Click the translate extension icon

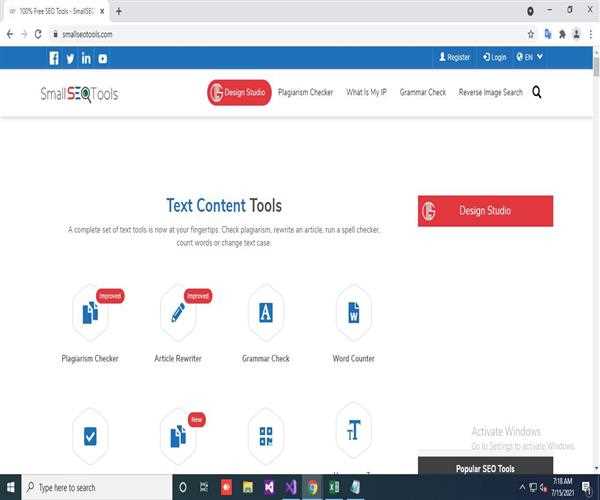point(548,34)
